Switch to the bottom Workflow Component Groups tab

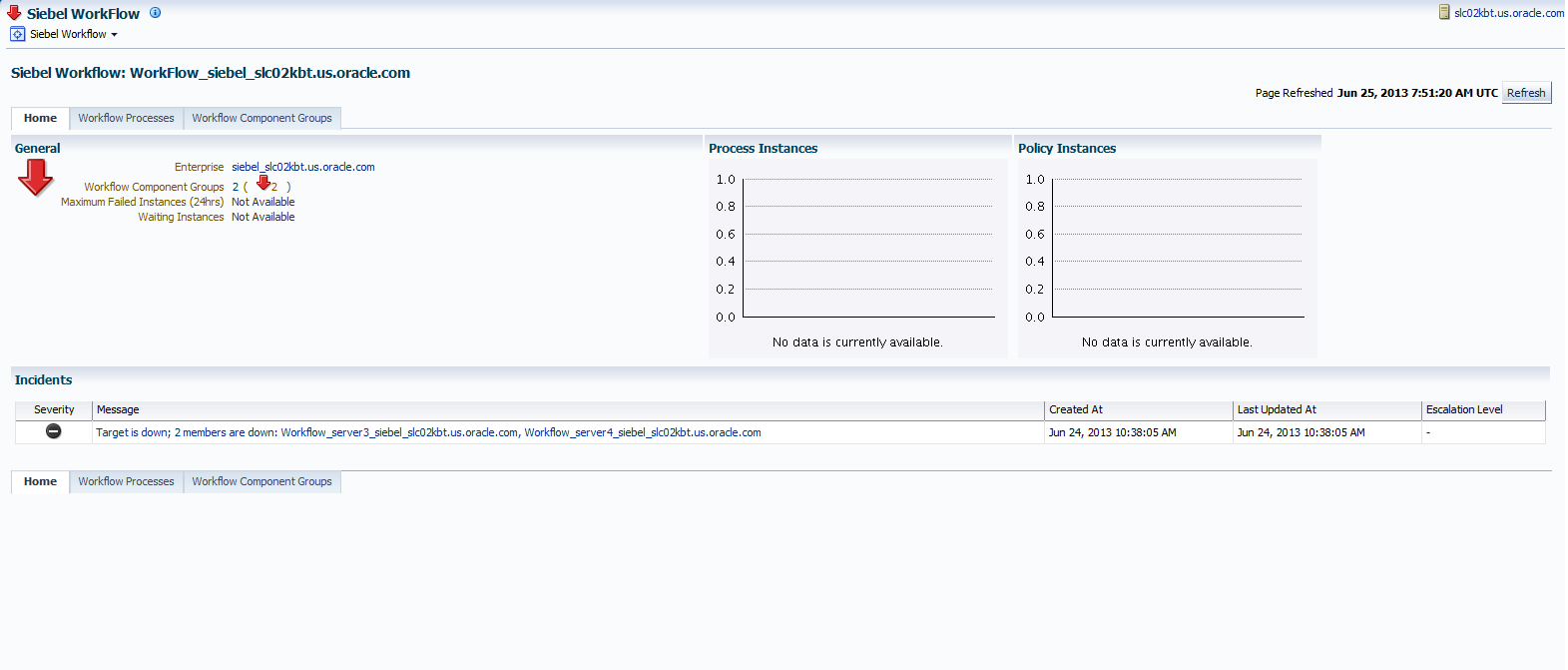click(x=261, y=481)
